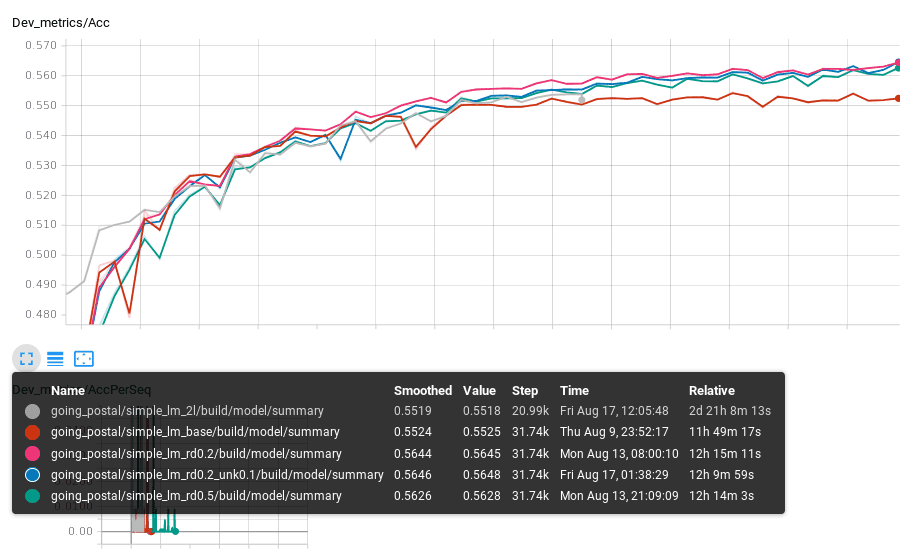
Task: Select run name going_postal/simple_lm_rd0.5/build/model/summary
Action: pos(196,496)
